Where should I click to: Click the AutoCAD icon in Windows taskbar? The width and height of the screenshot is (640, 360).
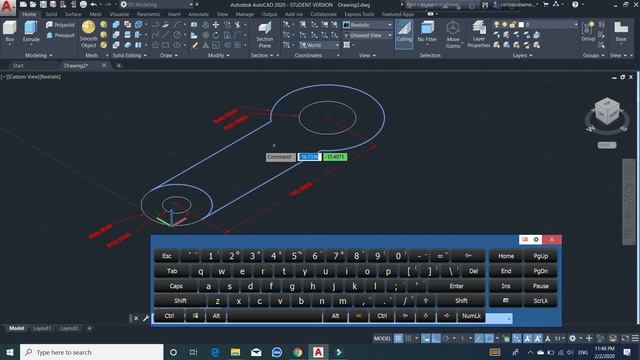[318, 352]
